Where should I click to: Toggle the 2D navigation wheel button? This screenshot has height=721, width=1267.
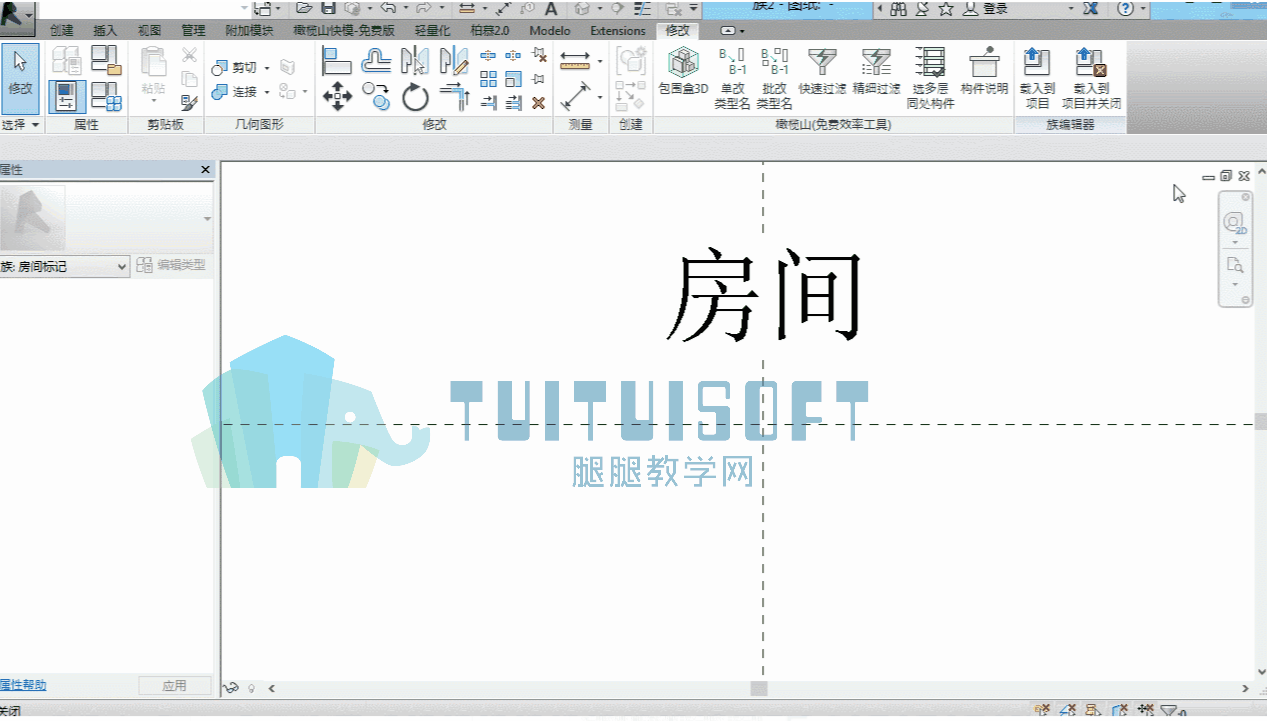pos(1235,223)
